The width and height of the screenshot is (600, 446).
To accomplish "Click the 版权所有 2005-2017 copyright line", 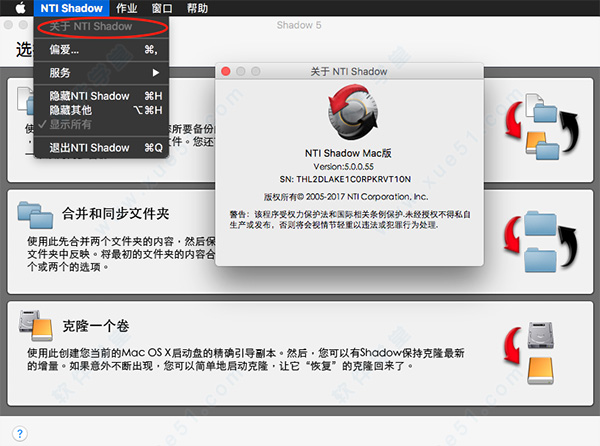I will [x=346, y=197].
